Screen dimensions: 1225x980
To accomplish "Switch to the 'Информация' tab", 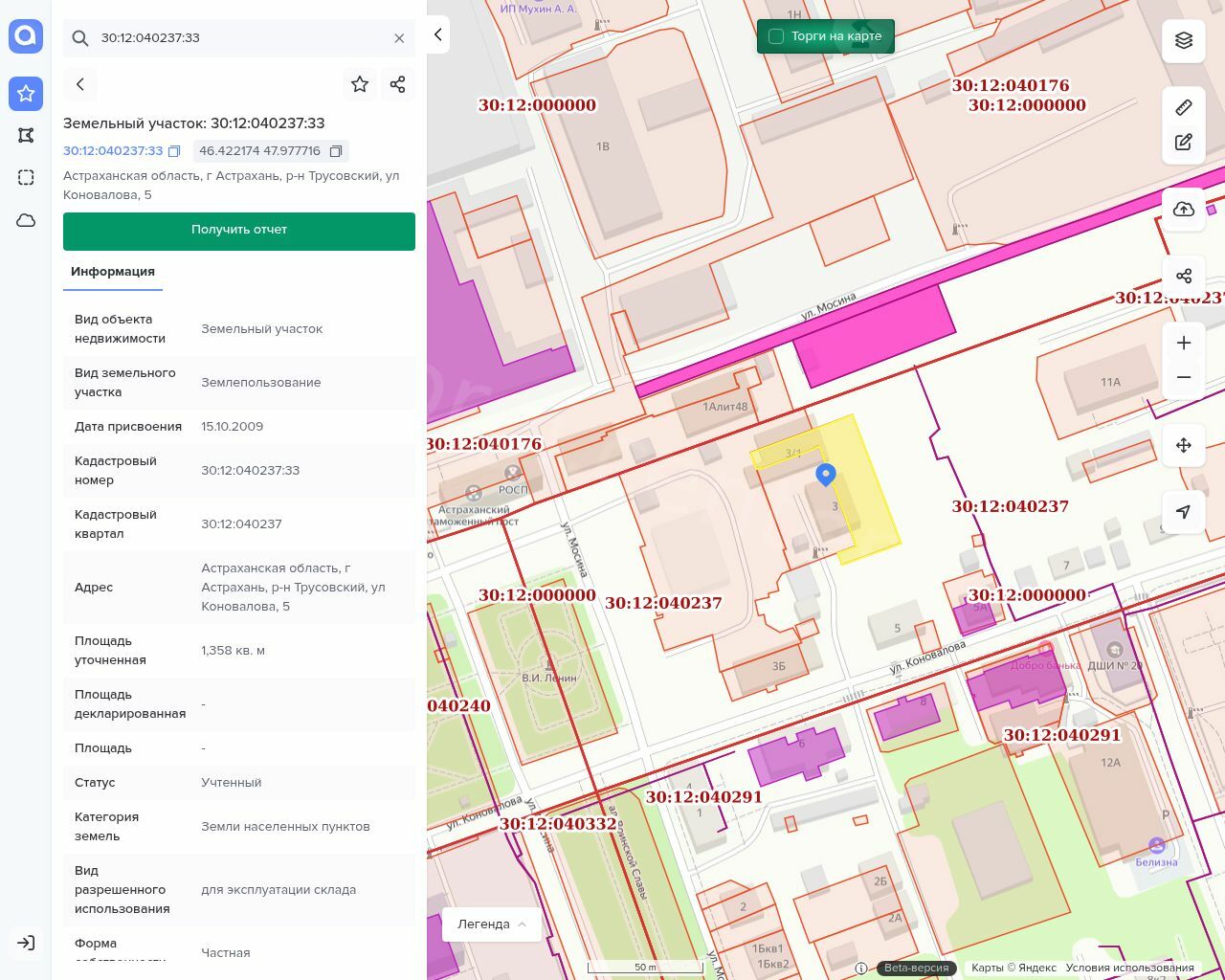I will [113, 272].
